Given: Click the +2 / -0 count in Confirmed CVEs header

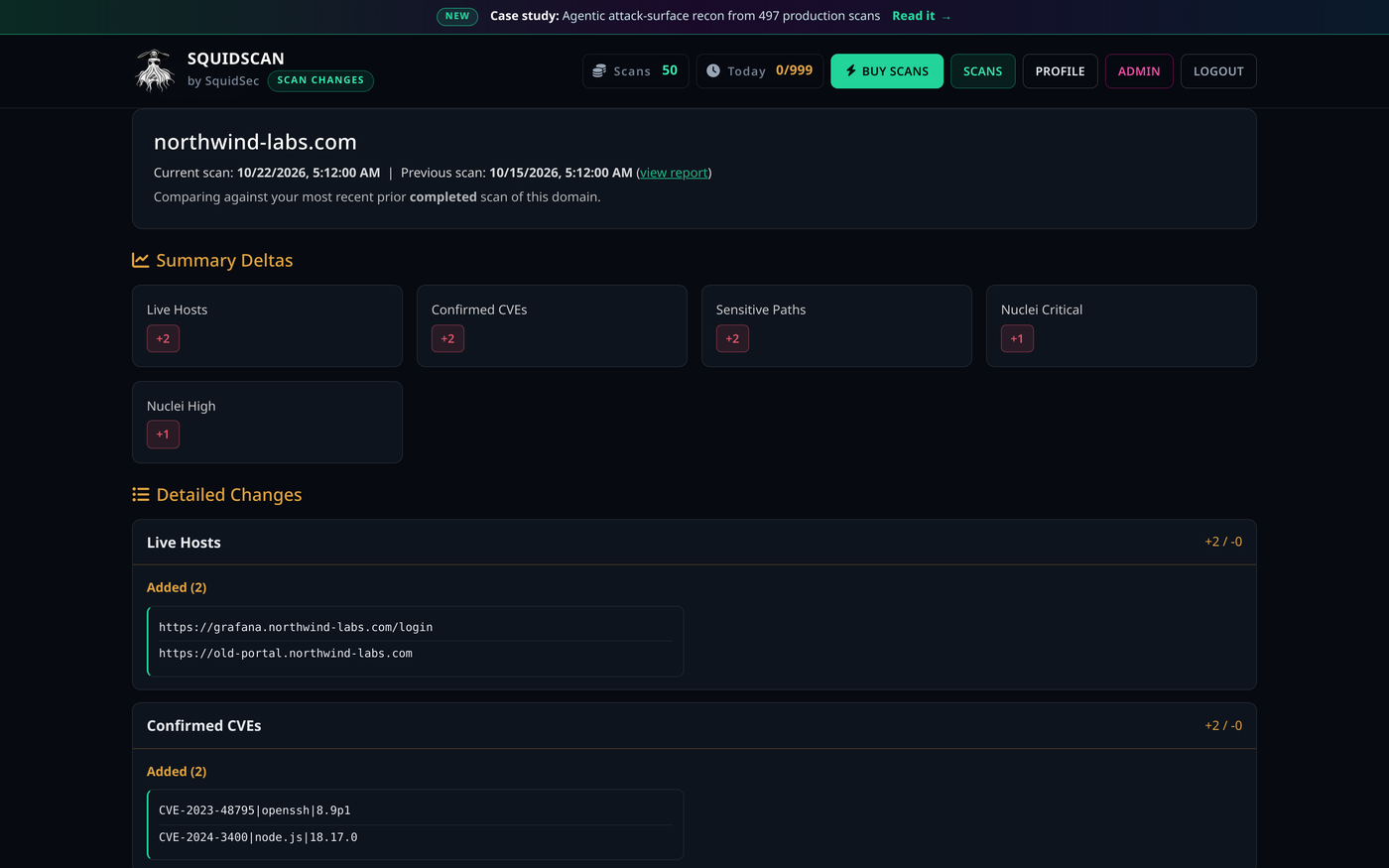Looking at the screenshot, I should (1223, 725).
